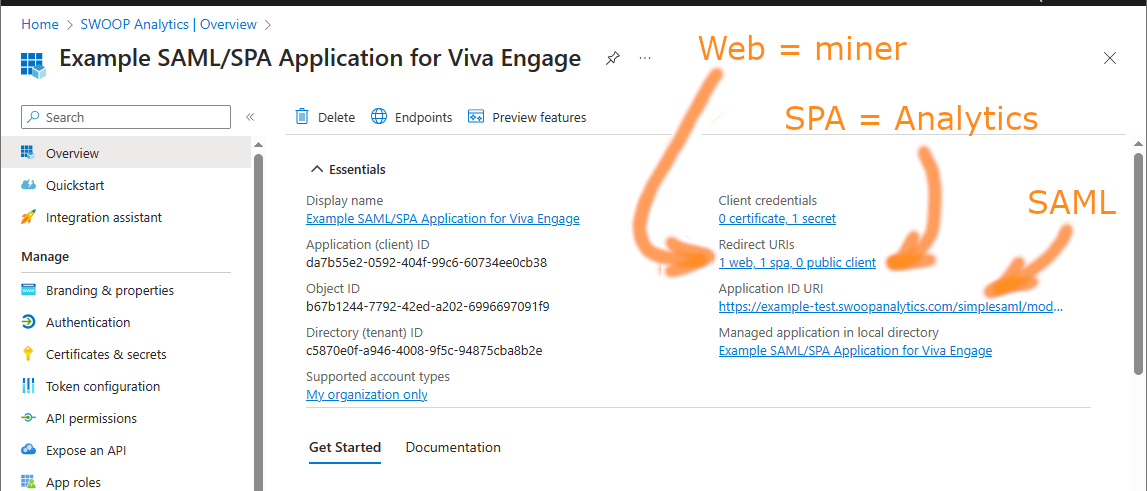Switch to the Documentation tab
This screenshot has width=1147, height=491.
pos(453,447)
